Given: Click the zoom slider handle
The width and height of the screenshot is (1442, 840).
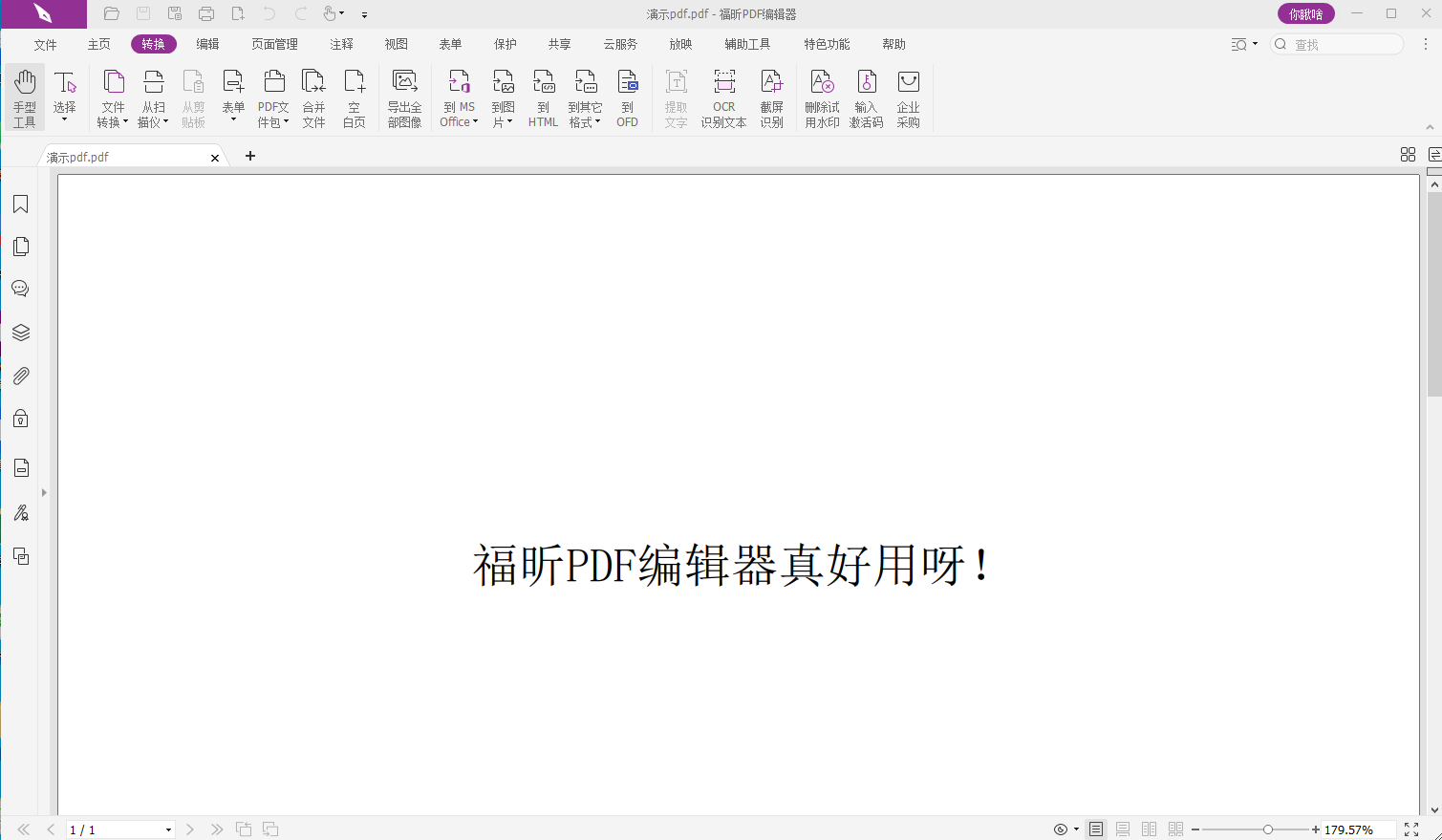Looking at the screenshot, I should [1268, 829].
